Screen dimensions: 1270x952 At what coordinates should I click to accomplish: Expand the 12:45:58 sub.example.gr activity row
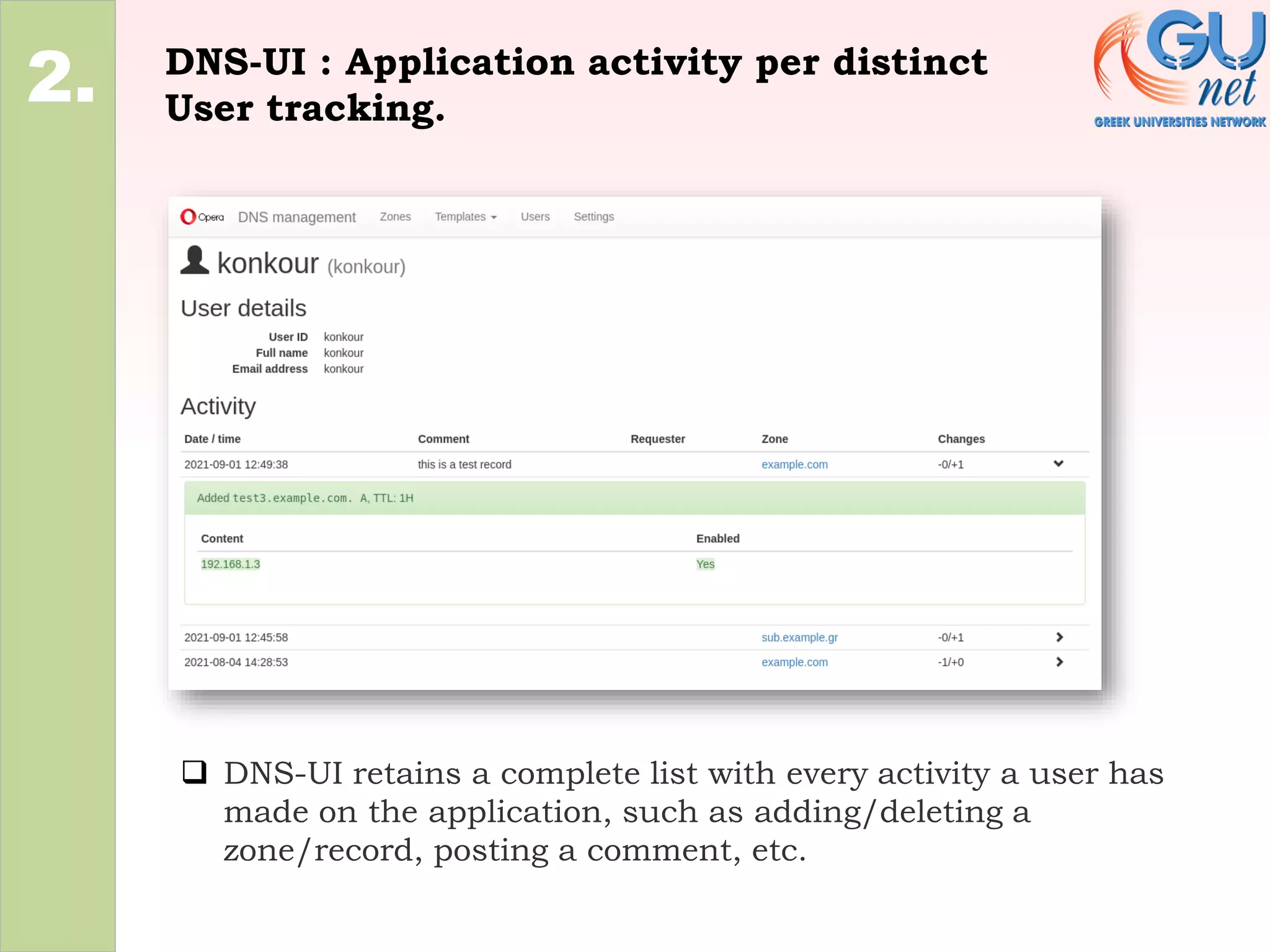click(x=1059, y=637)
